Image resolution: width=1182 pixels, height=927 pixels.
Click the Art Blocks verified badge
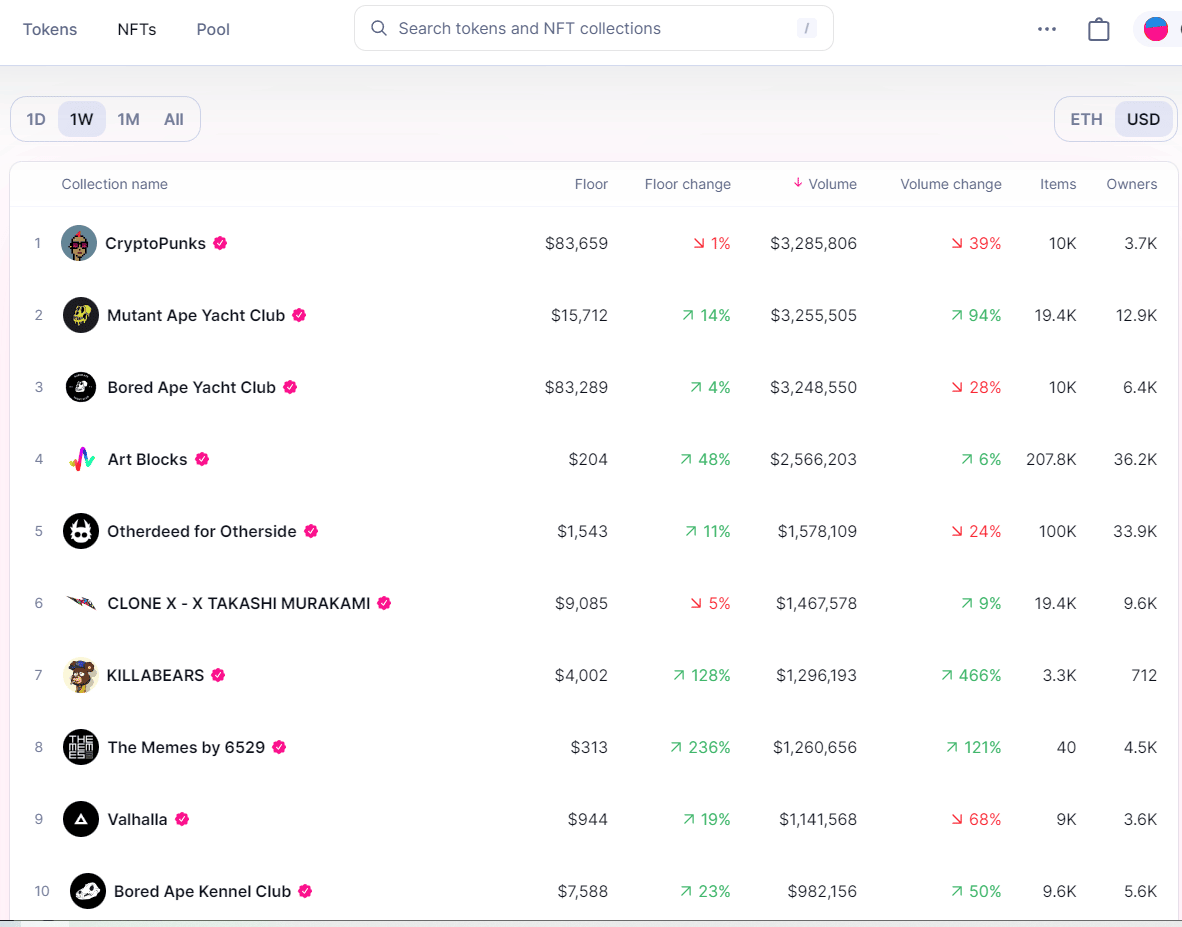(202, 459)
